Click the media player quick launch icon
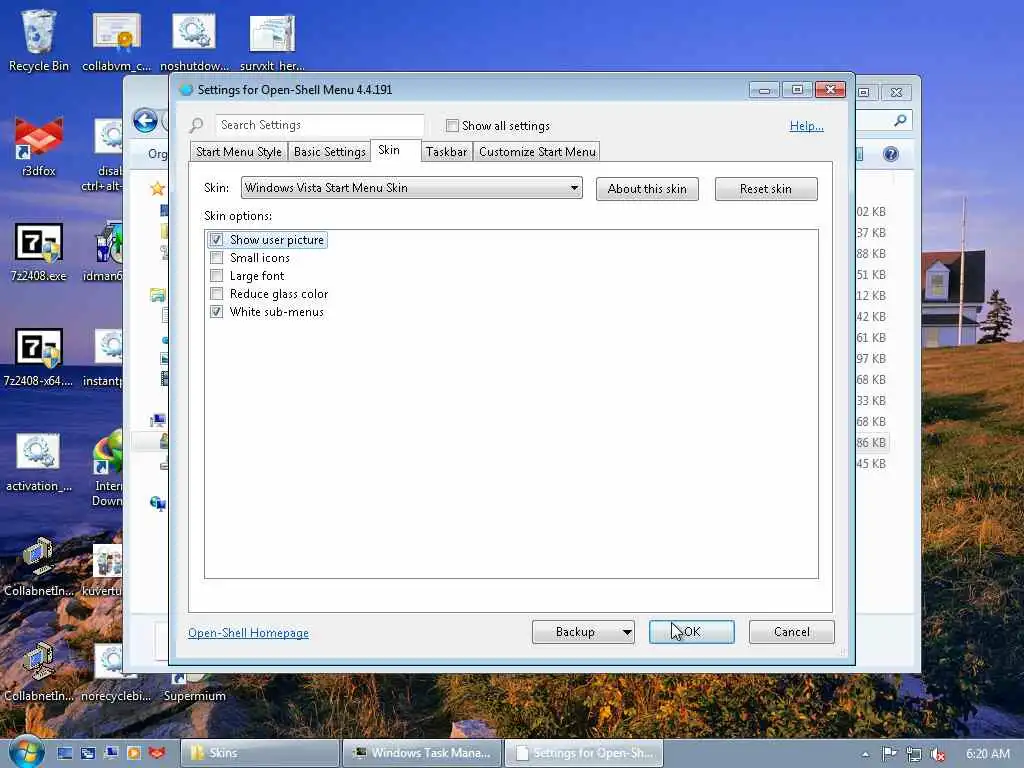The height and width of the screenshot is (768, 1024). pos(134,753)
